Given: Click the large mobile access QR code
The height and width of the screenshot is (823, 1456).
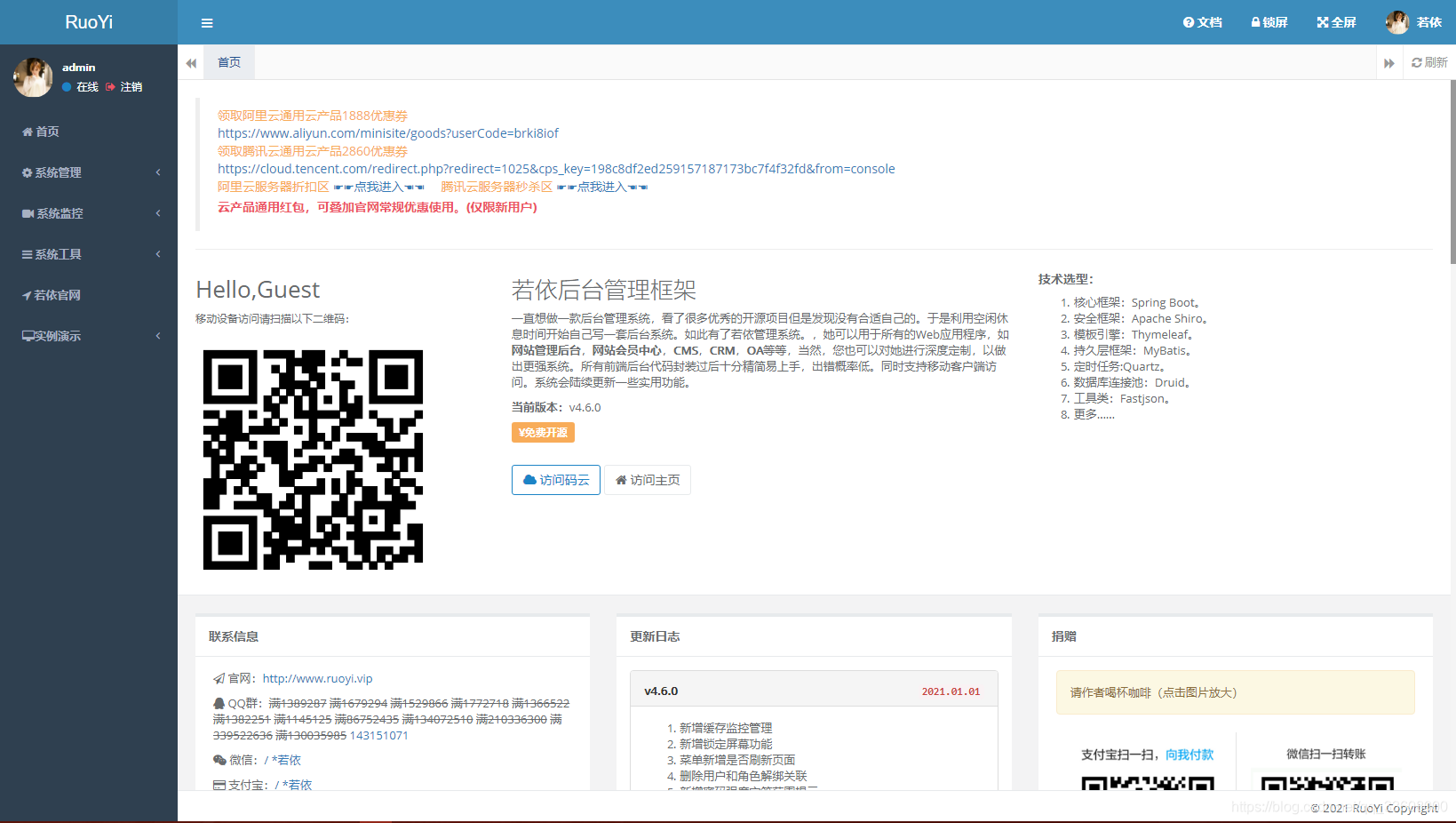Looking at the screenshot, I should [313, 459].
